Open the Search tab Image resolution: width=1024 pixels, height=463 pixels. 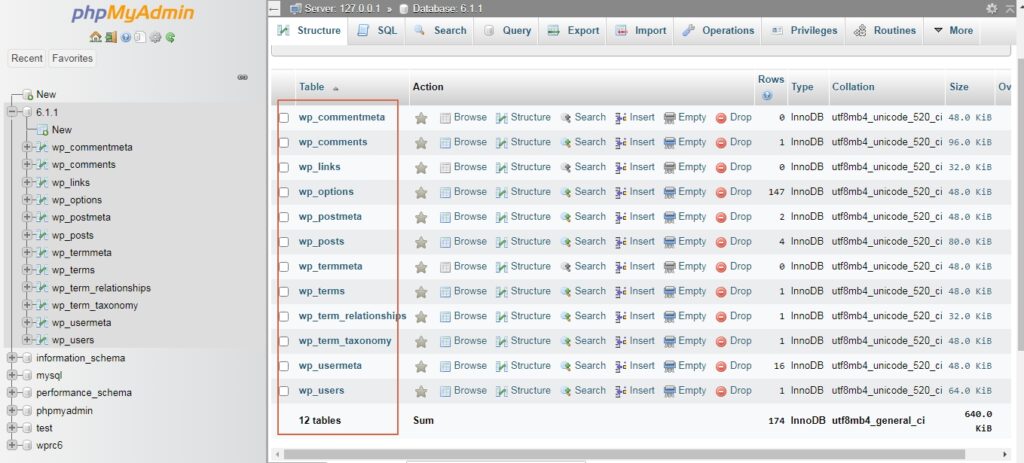[440, 31]
